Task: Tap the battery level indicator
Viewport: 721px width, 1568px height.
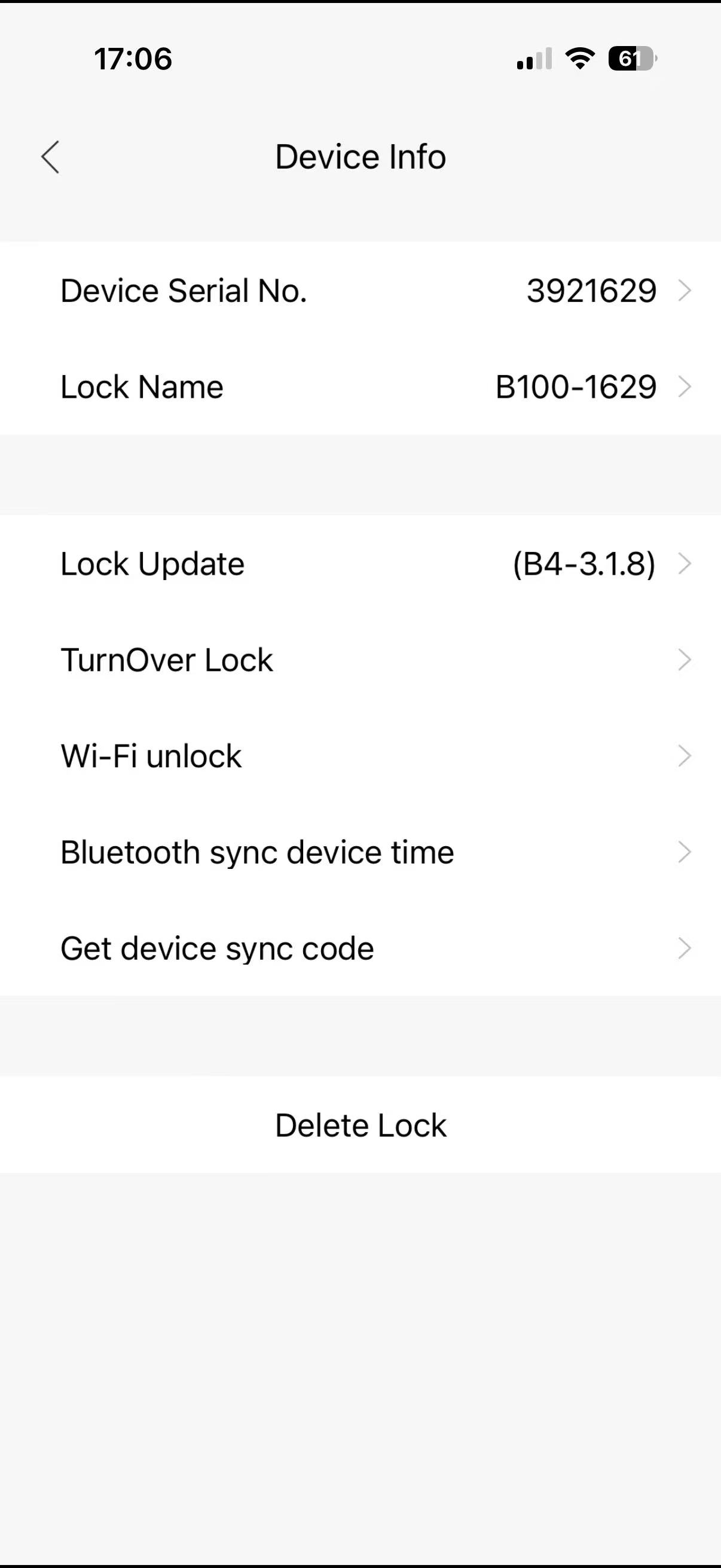Action: coord(632,59)
